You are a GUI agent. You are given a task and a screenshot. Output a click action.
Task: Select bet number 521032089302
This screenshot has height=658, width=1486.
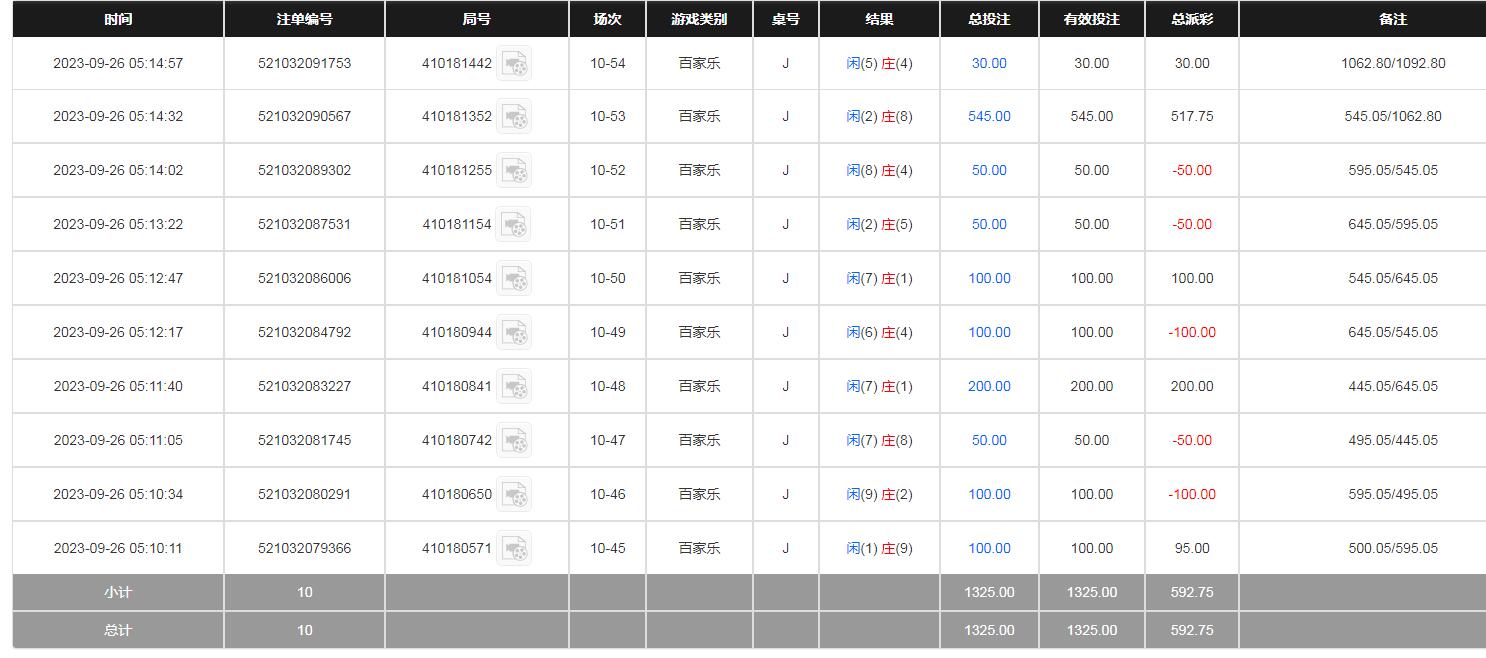(x=304, y=170)
